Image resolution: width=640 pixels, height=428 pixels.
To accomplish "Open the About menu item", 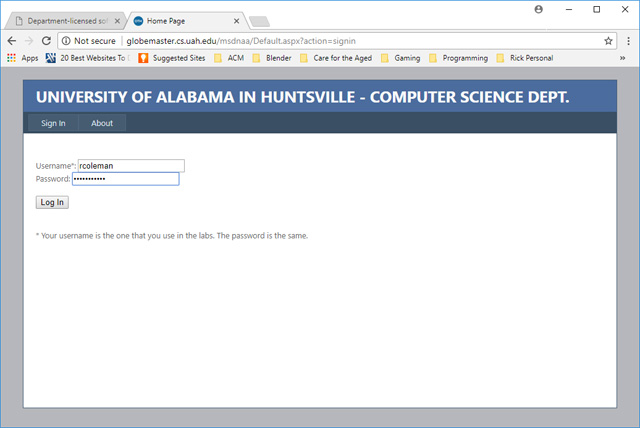I will click(x=102, y=123).
